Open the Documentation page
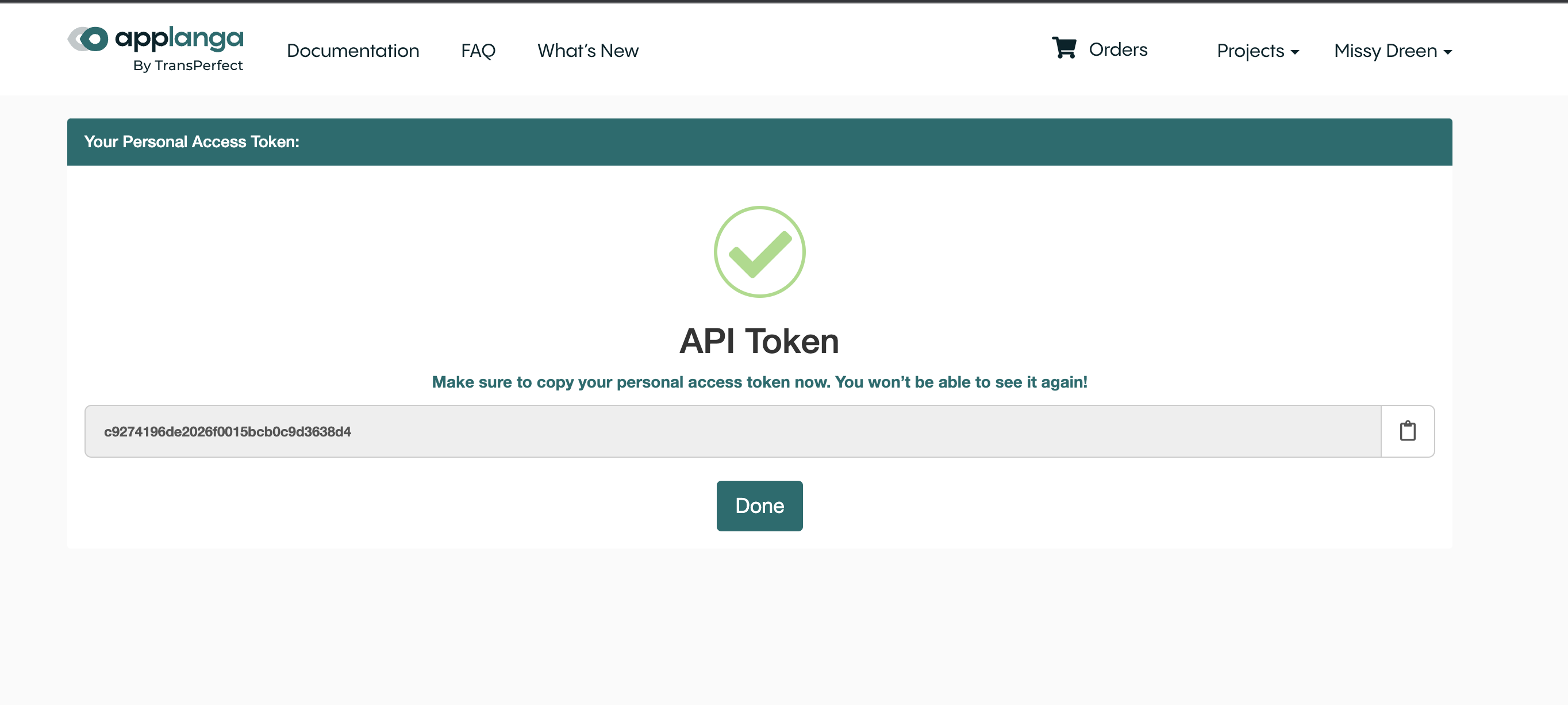 coord(353,51)
